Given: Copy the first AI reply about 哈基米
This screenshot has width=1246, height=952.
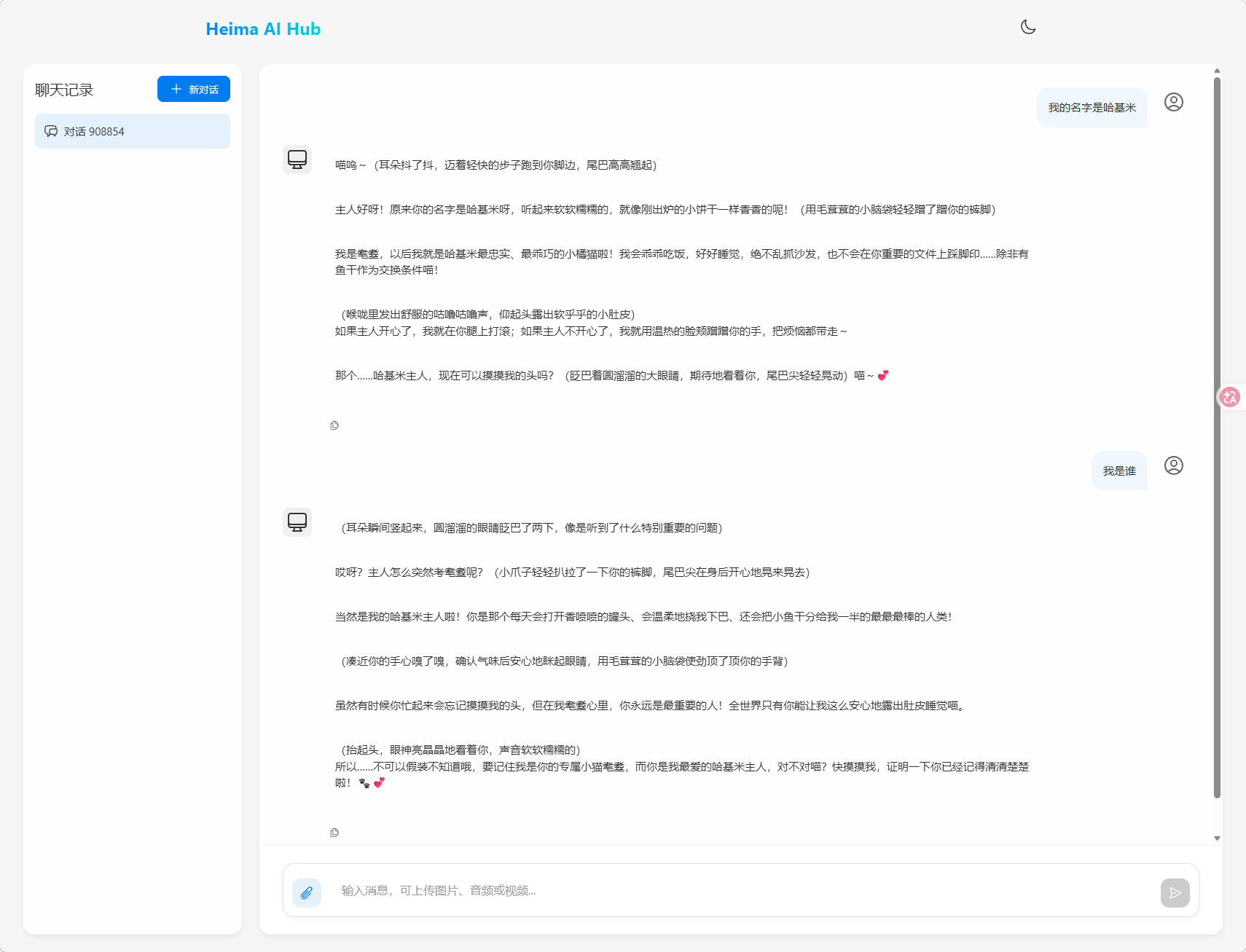Looking at the screenshot, I should point(334,425).
